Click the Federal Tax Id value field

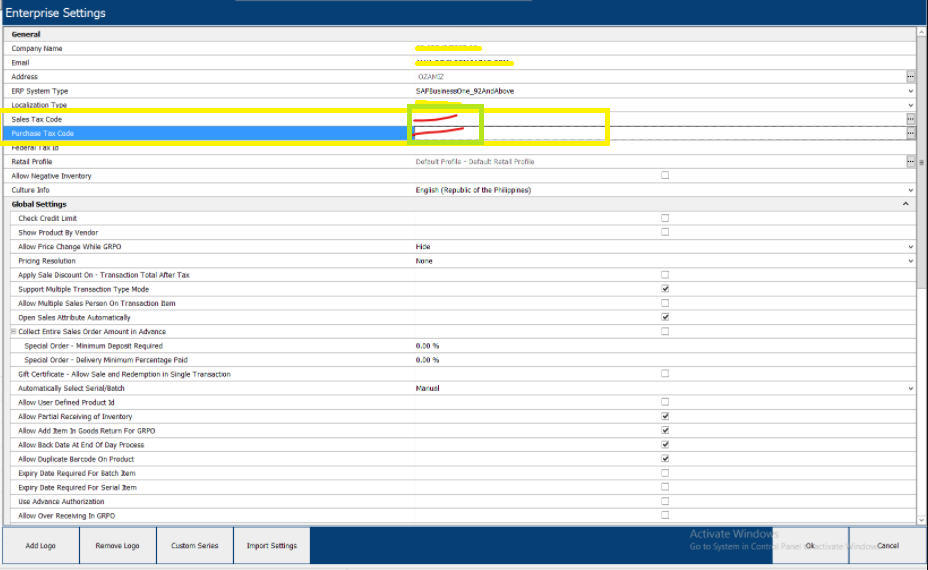coord(665,147)
